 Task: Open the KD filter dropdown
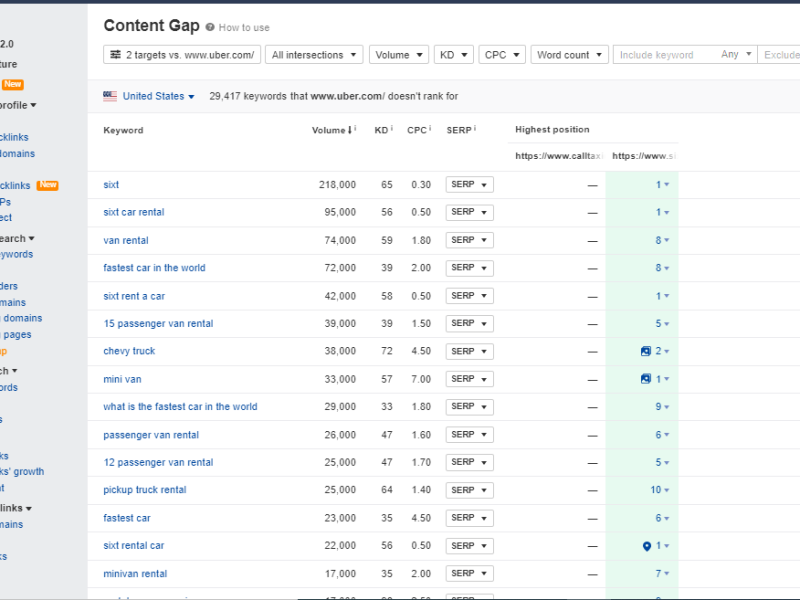453,55
